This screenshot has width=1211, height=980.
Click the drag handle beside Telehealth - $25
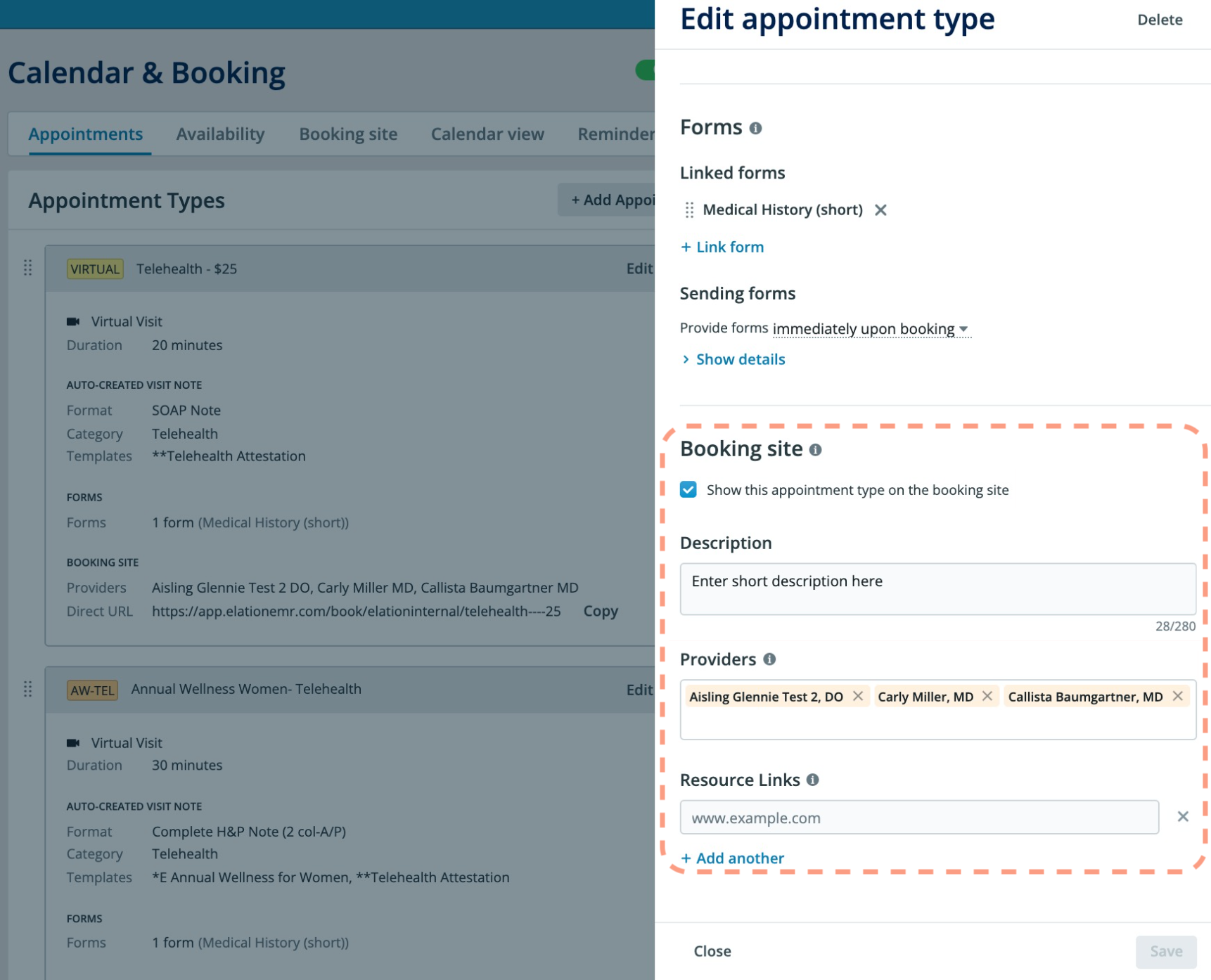[x=28, y=269]
